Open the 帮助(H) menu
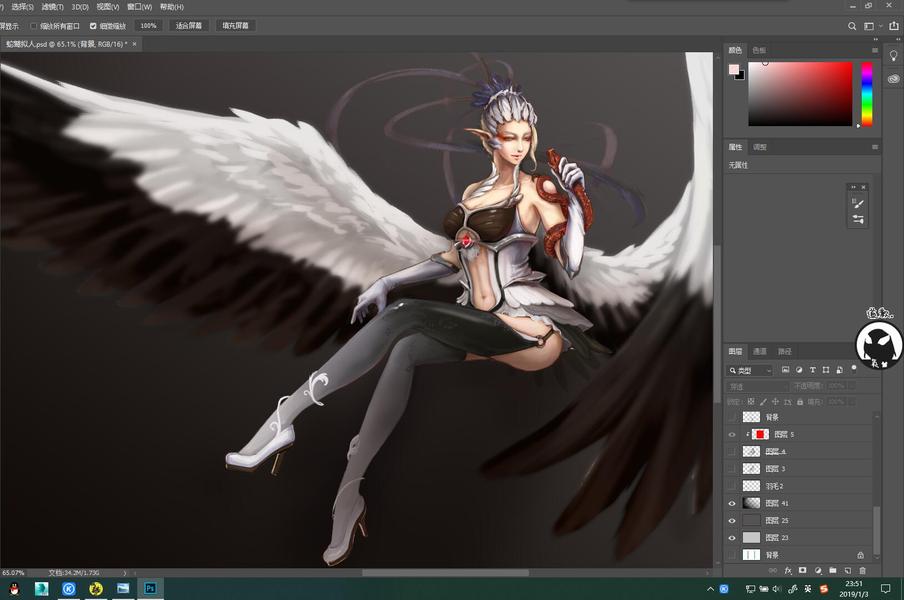 [x=172, y=7]
